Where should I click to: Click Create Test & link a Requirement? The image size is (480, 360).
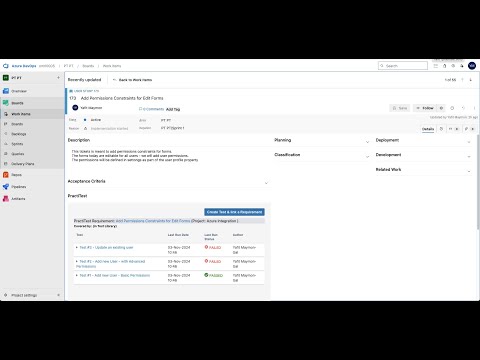[x=234, y=212]
